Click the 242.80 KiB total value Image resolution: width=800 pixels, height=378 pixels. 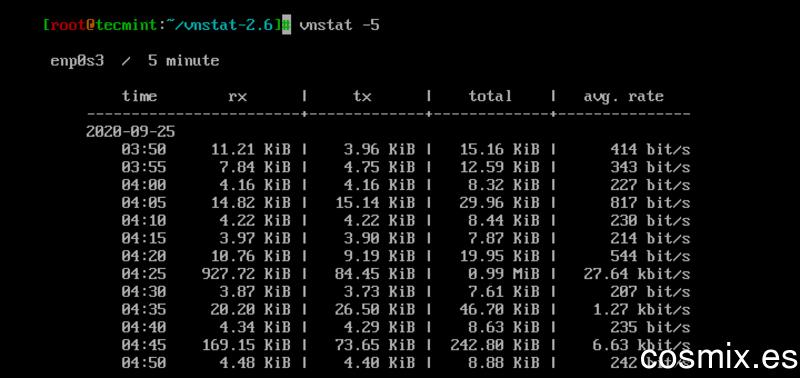[495, 345]
